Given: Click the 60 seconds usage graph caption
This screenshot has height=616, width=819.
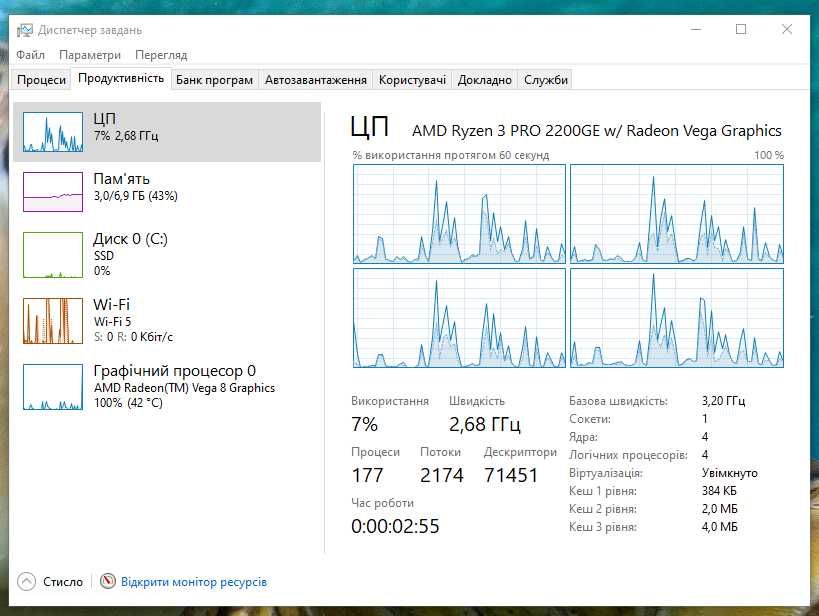Looking at the screenshot, I should click(451, 155).
